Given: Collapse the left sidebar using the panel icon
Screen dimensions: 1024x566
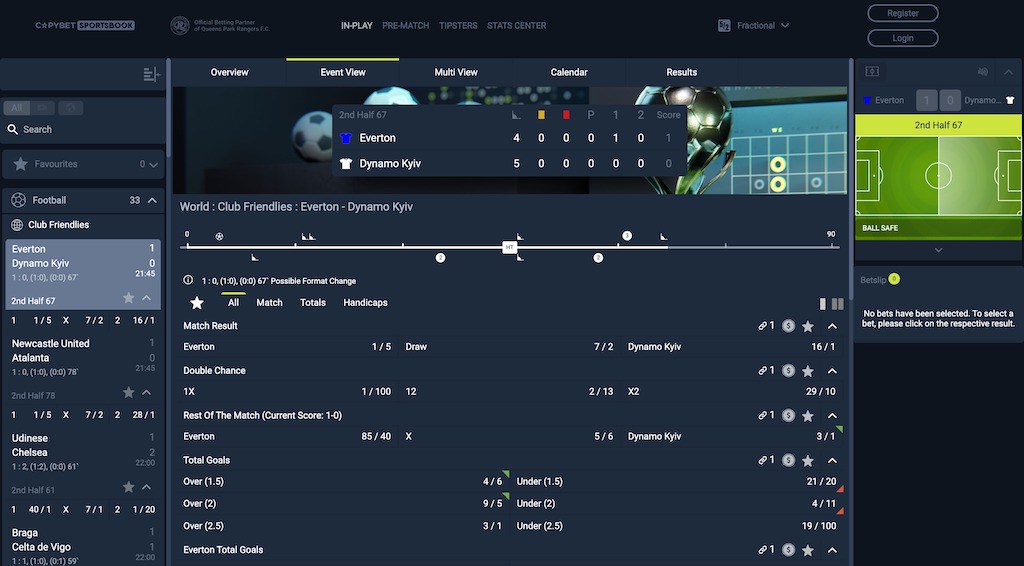Looking at the screenshot, I should [151, 74].
